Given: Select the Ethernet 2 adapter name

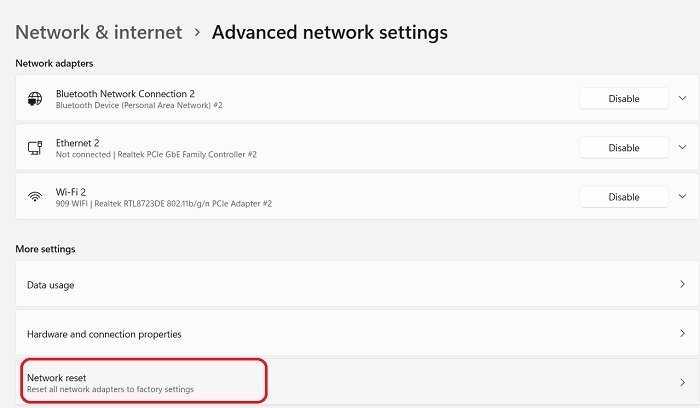Looking at the screenshot, I should click(x=78, y=143).
